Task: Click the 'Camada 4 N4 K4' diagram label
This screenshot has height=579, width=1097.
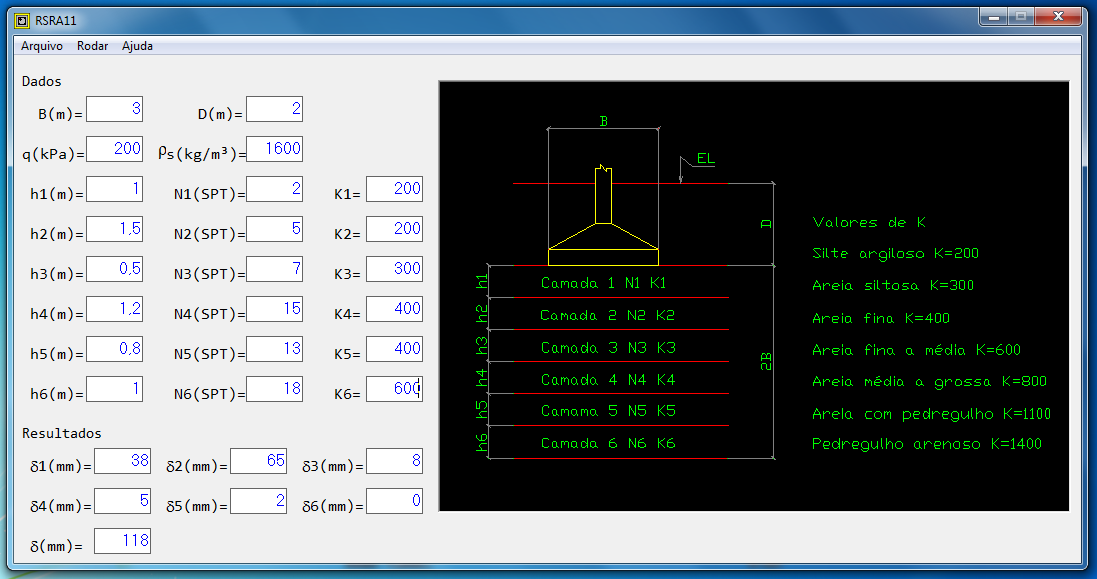Action: tap(608, 380)
